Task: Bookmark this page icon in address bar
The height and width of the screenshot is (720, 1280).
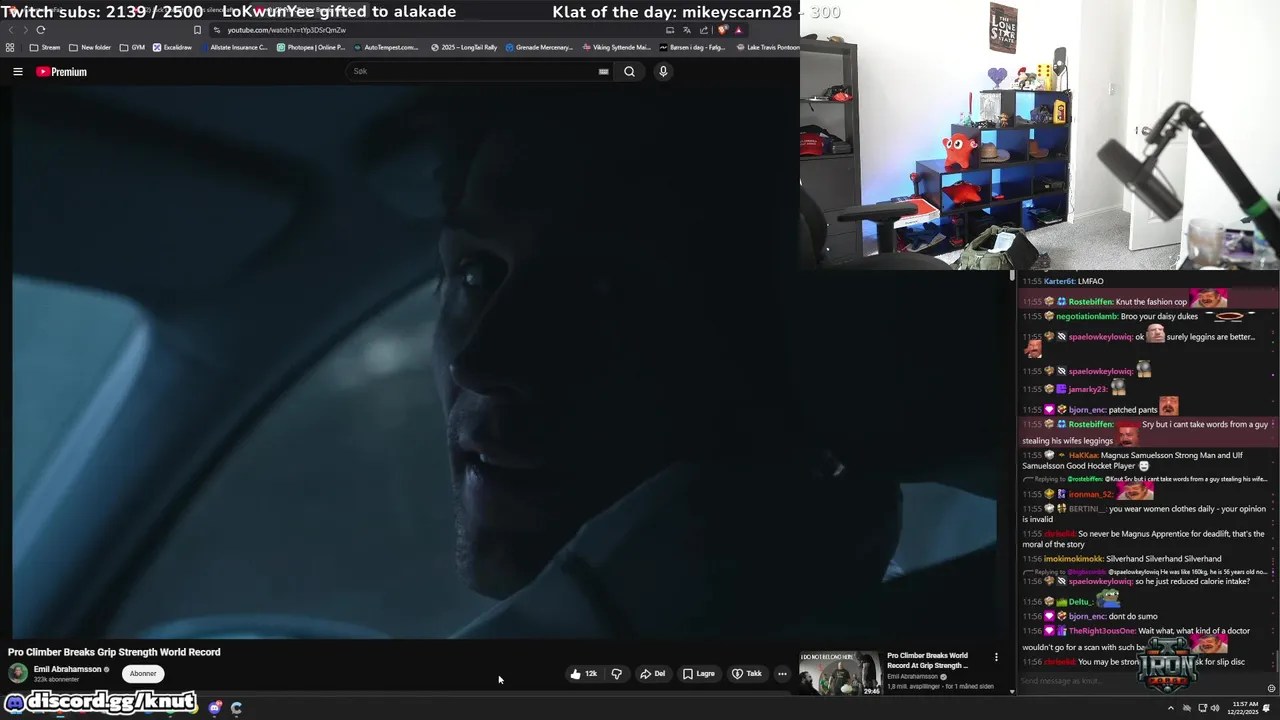Action: 197,30
